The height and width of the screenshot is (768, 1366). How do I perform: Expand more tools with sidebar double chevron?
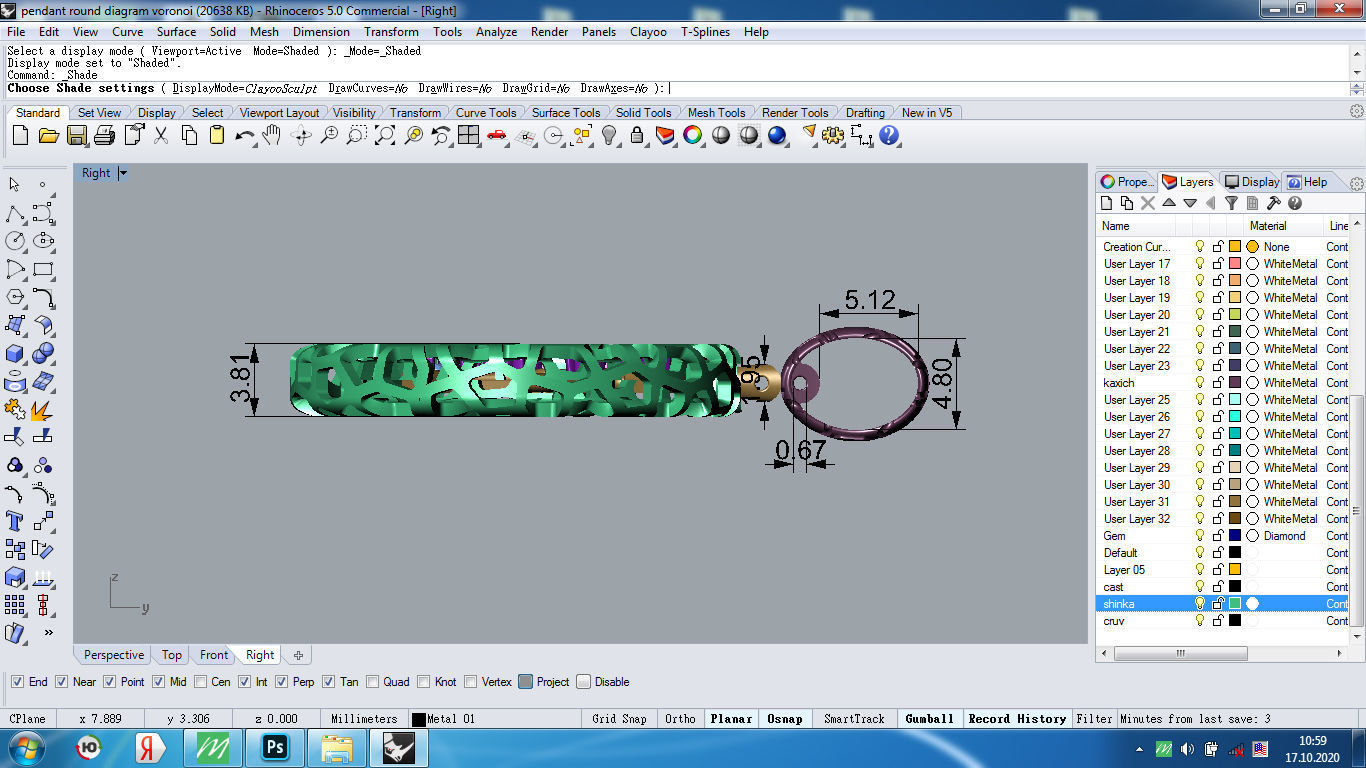(x=48, y=632)
